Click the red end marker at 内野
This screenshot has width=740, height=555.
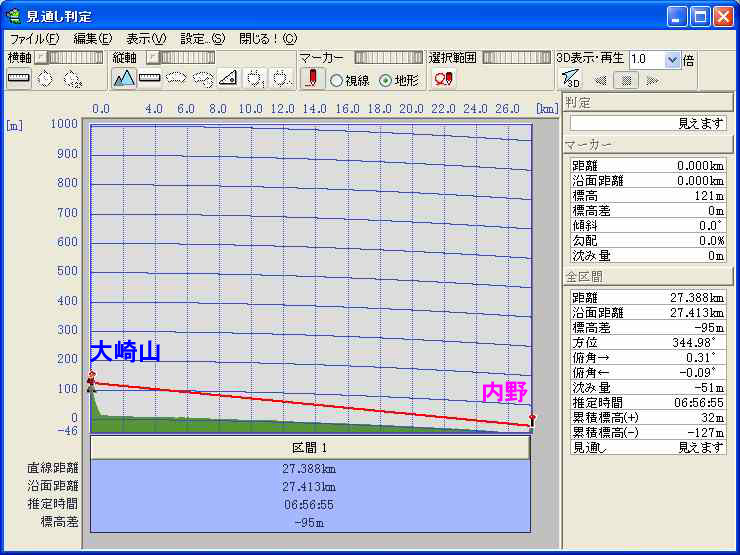pyautogui.click(x=532, y=420)
